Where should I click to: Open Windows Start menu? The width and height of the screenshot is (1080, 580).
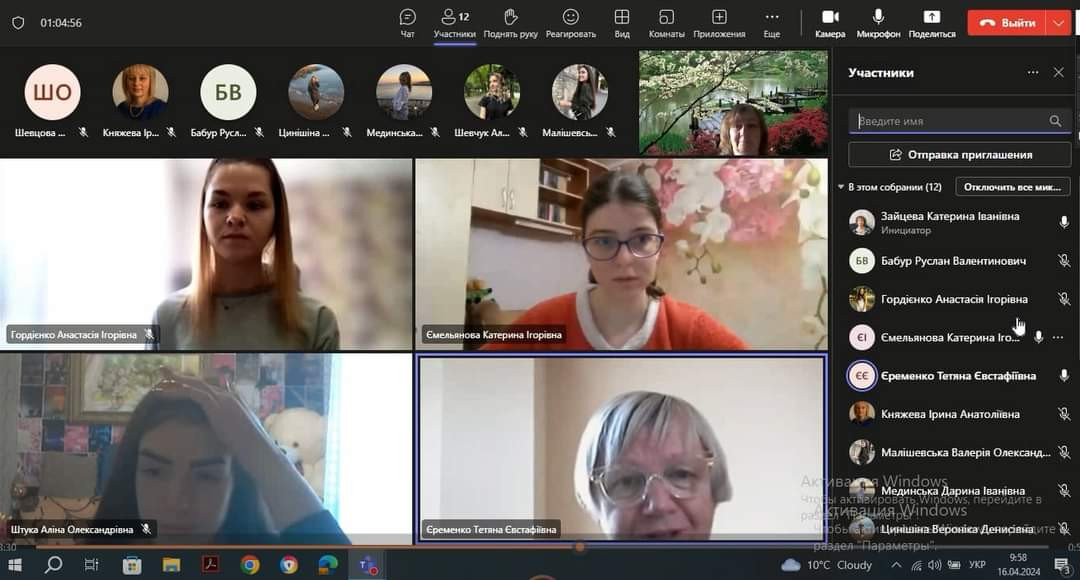click(14, 565)
